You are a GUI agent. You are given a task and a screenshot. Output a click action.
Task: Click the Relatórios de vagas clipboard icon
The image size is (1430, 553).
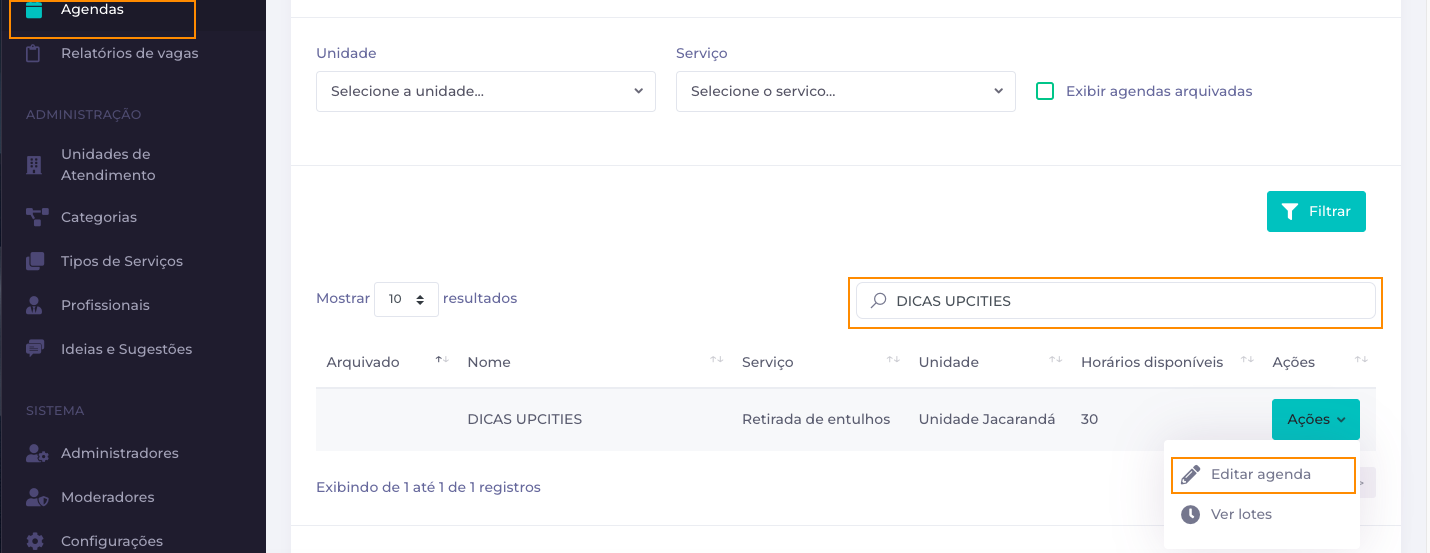coord(34,53)
